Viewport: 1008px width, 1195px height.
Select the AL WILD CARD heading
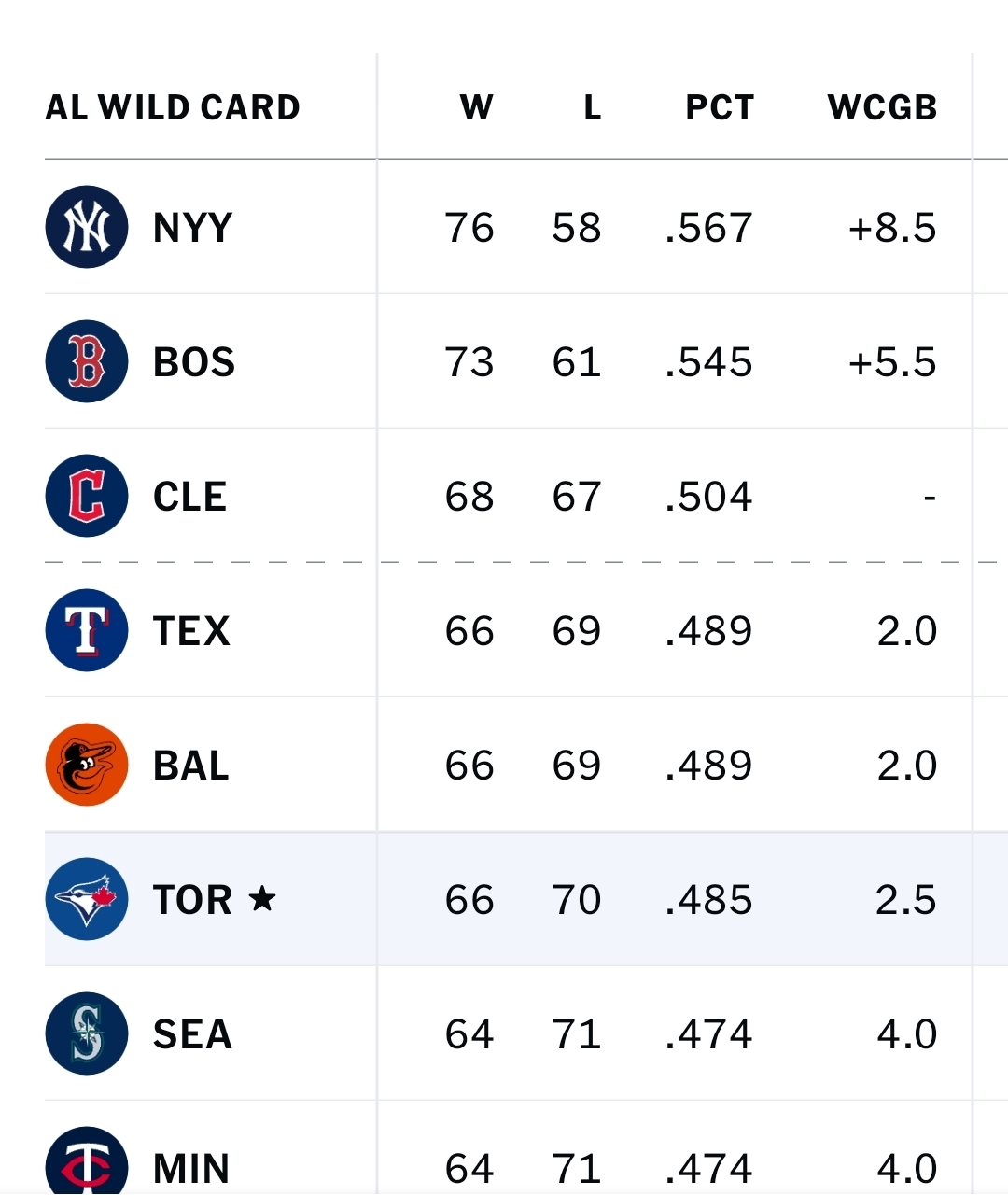pyautogui.click(x=173, y=107)
